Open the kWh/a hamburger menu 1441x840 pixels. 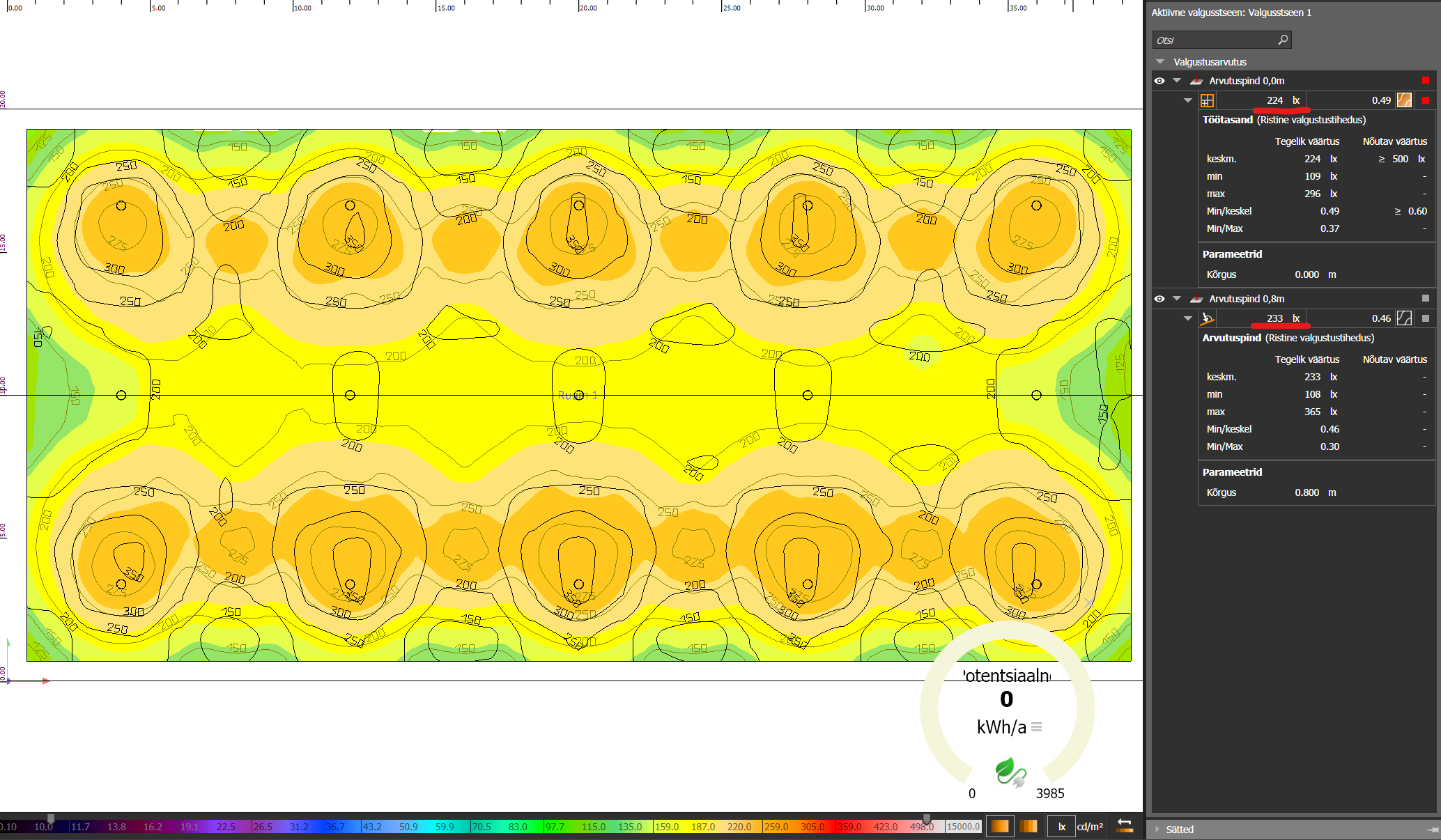coord(1037,727)
